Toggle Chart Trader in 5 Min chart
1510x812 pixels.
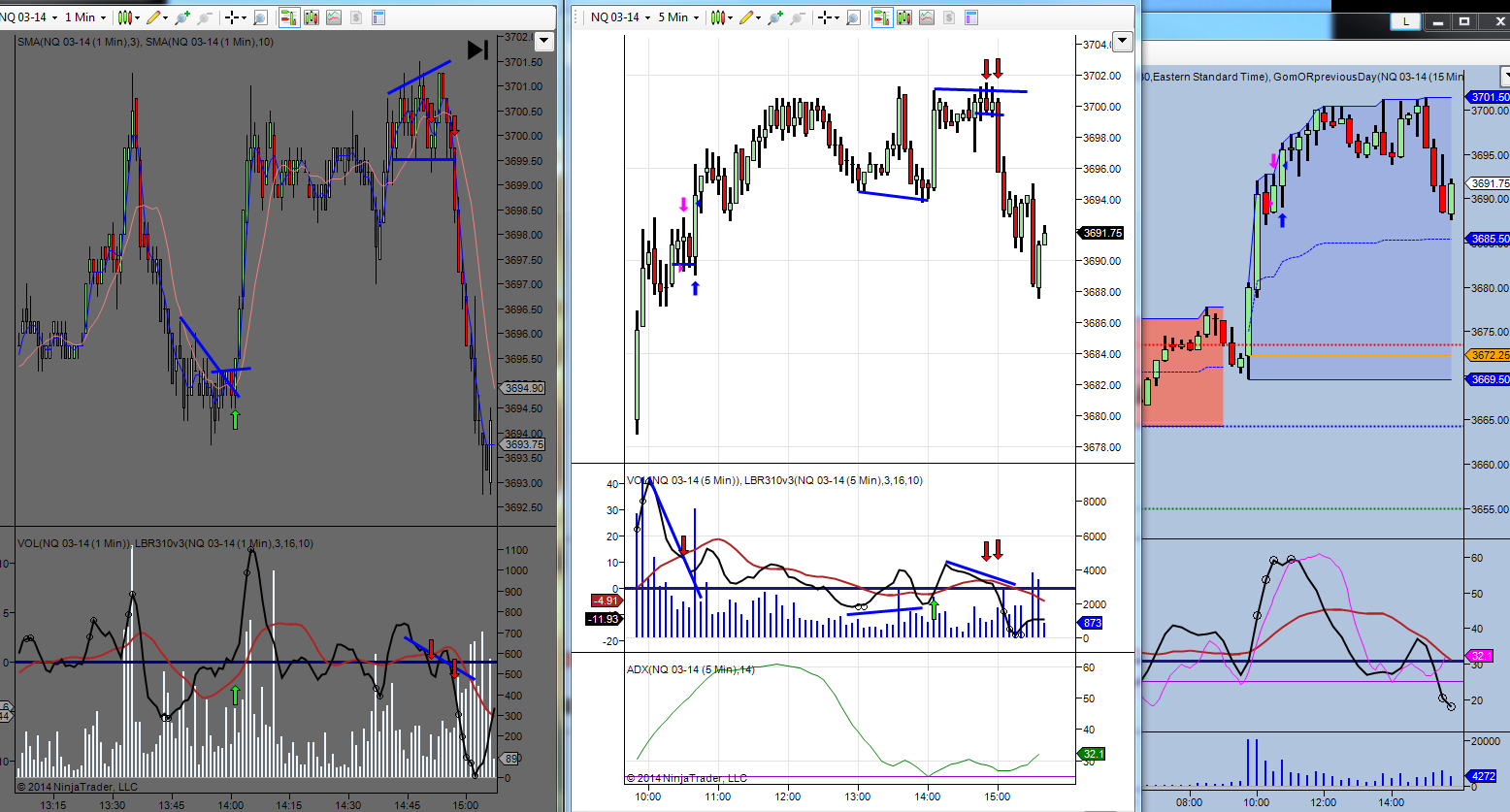pos(881,17)
